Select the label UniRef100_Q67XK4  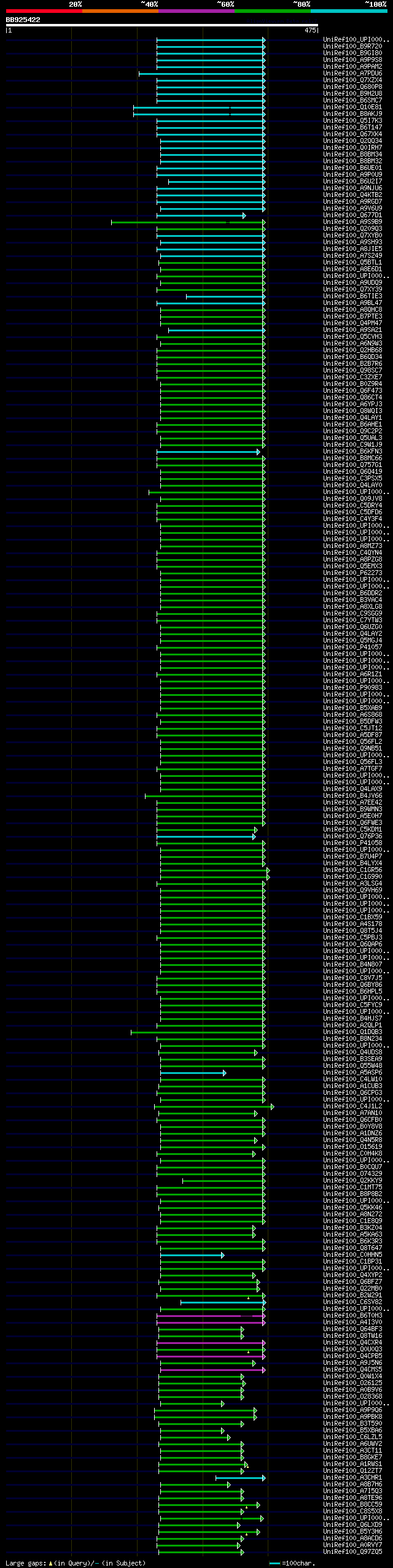352,134
